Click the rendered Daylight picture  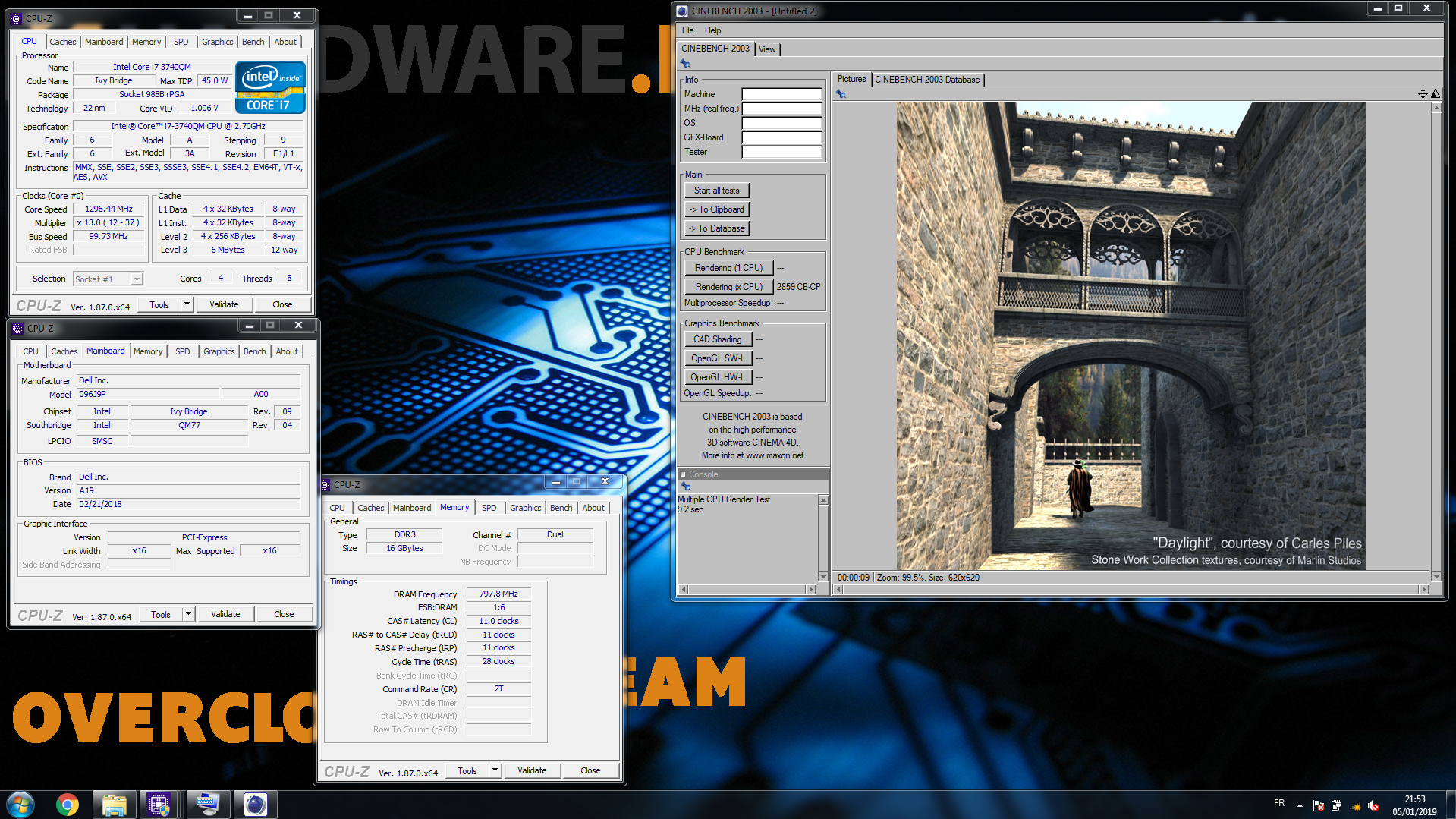click(x=1131, y=336)
